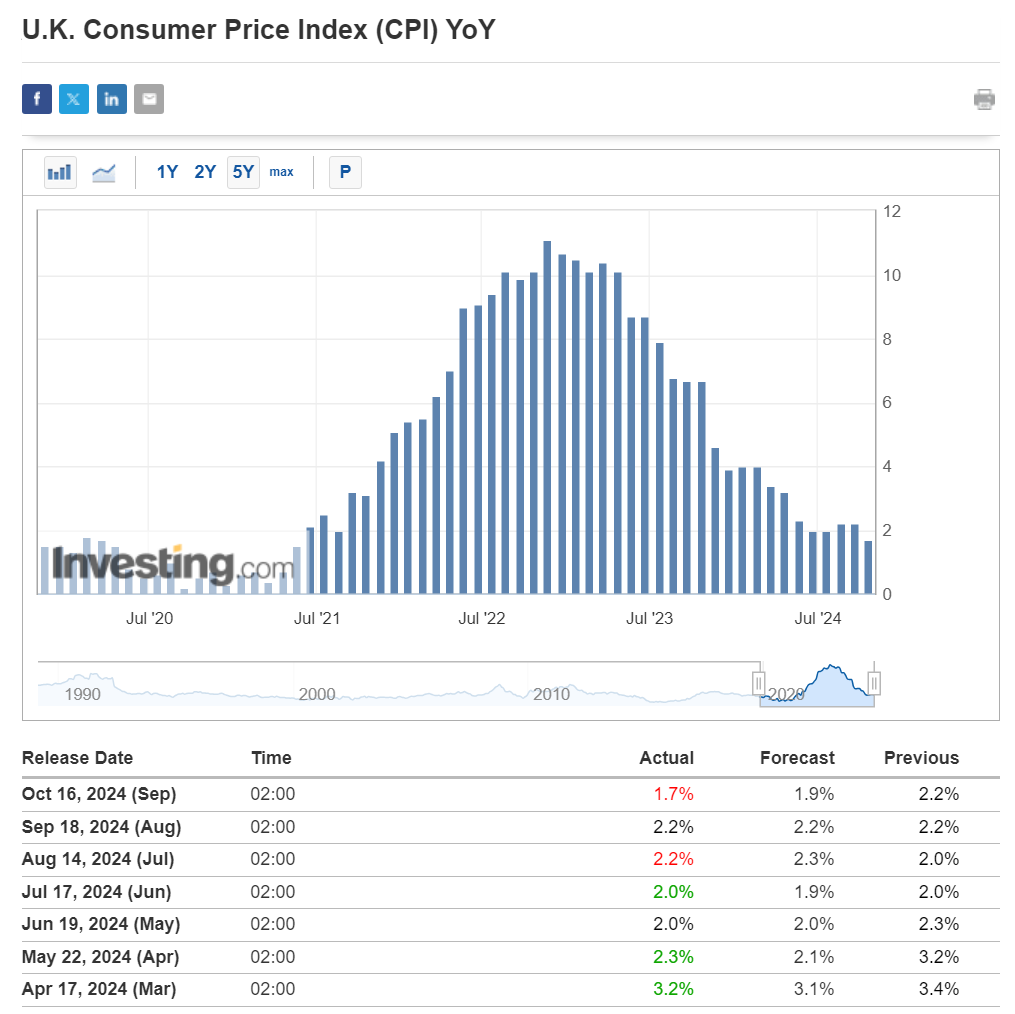
Task: Select the 2Y time range
Action: pyautogui.click(x=205, y=172)
